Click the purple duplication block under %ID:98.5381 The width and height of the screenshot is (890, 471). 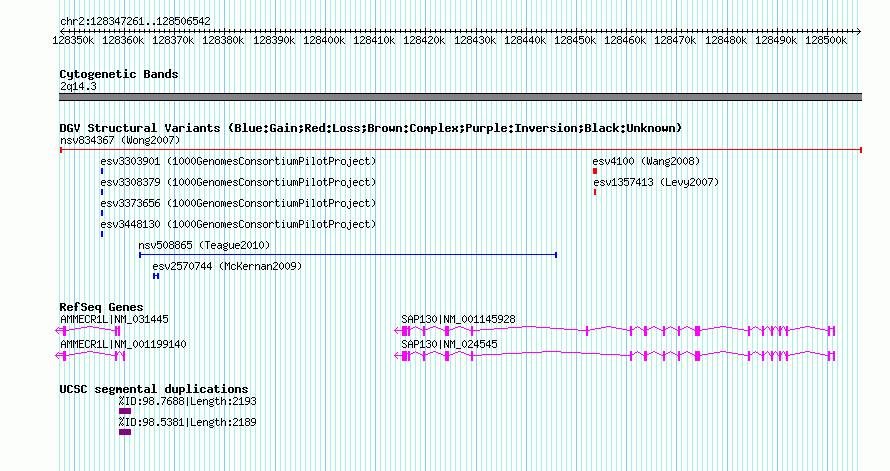(x=125, y=432)
